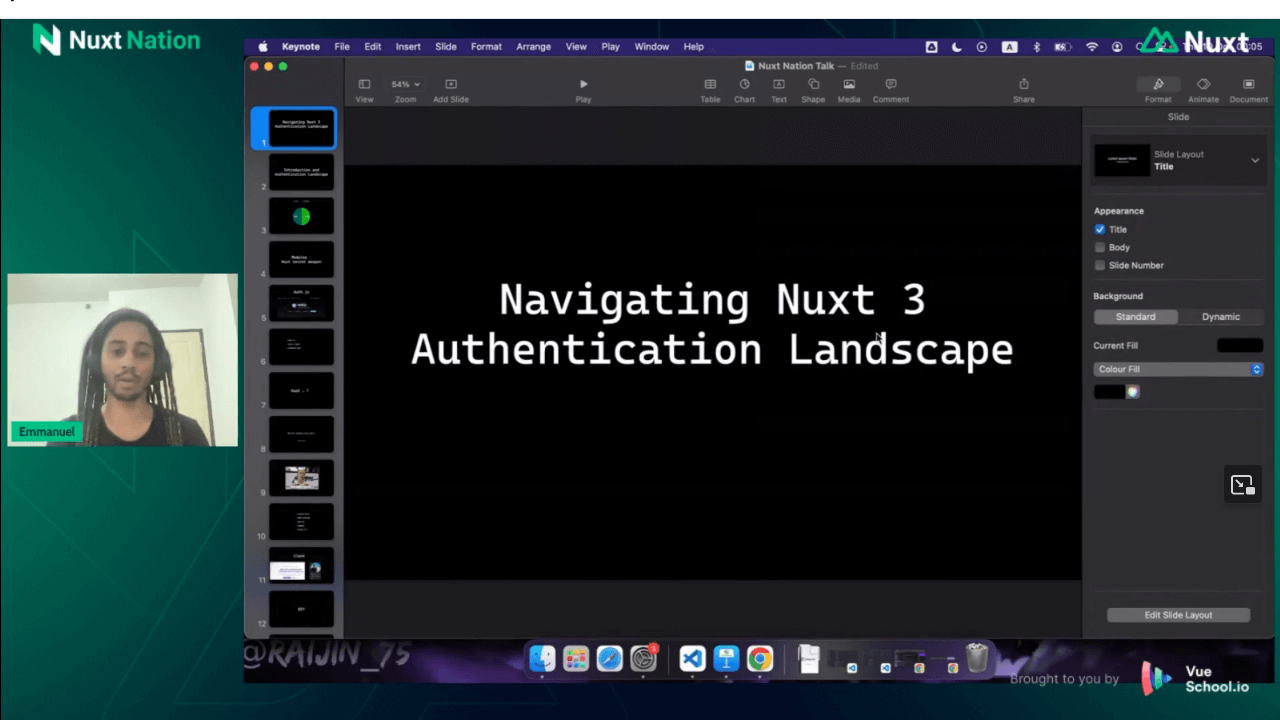Viewport: 1280px width, 720px height.
Task: Open the Animate inspector
Action: click(1203, 85)
